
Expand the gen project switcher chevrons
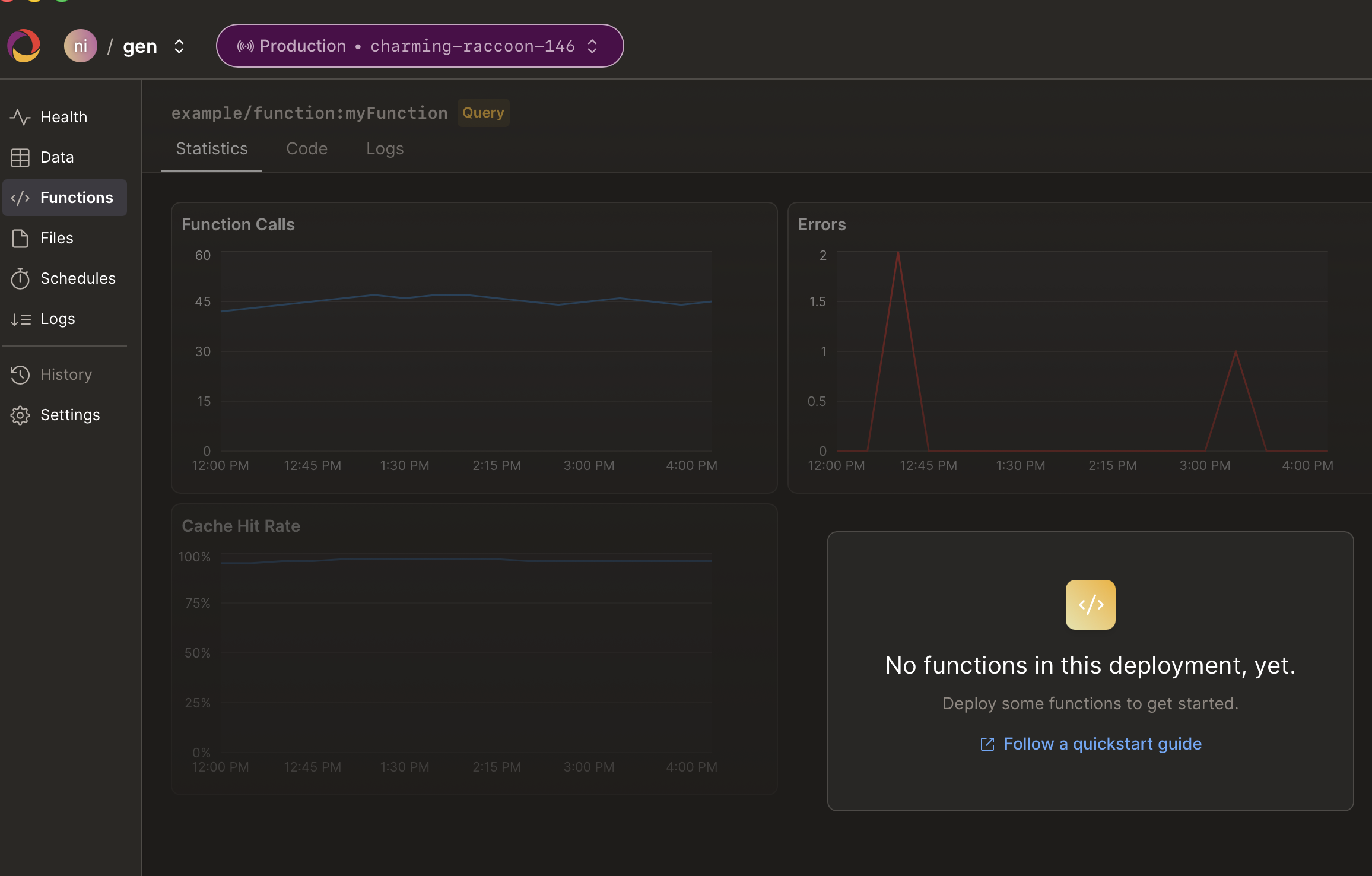click(179, 46)
